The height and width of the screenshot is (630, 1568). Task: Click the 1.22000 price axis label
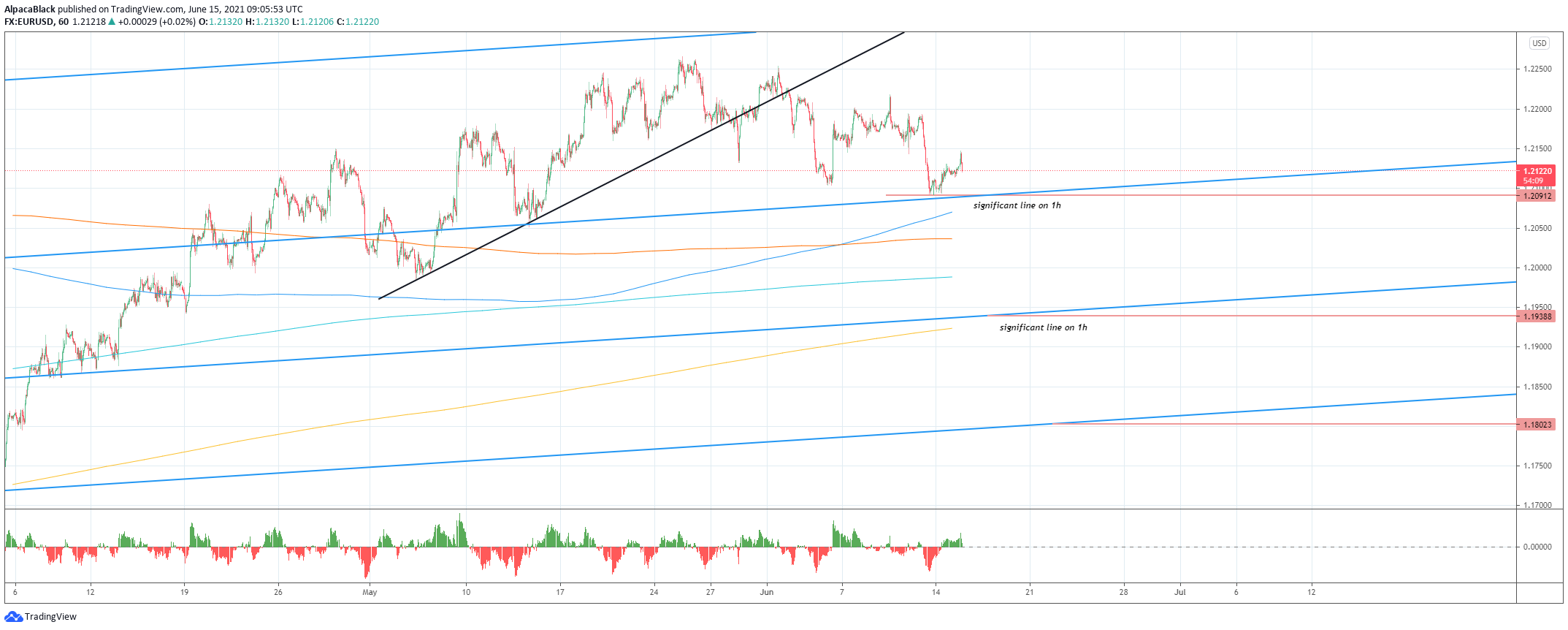point(1537,109)
